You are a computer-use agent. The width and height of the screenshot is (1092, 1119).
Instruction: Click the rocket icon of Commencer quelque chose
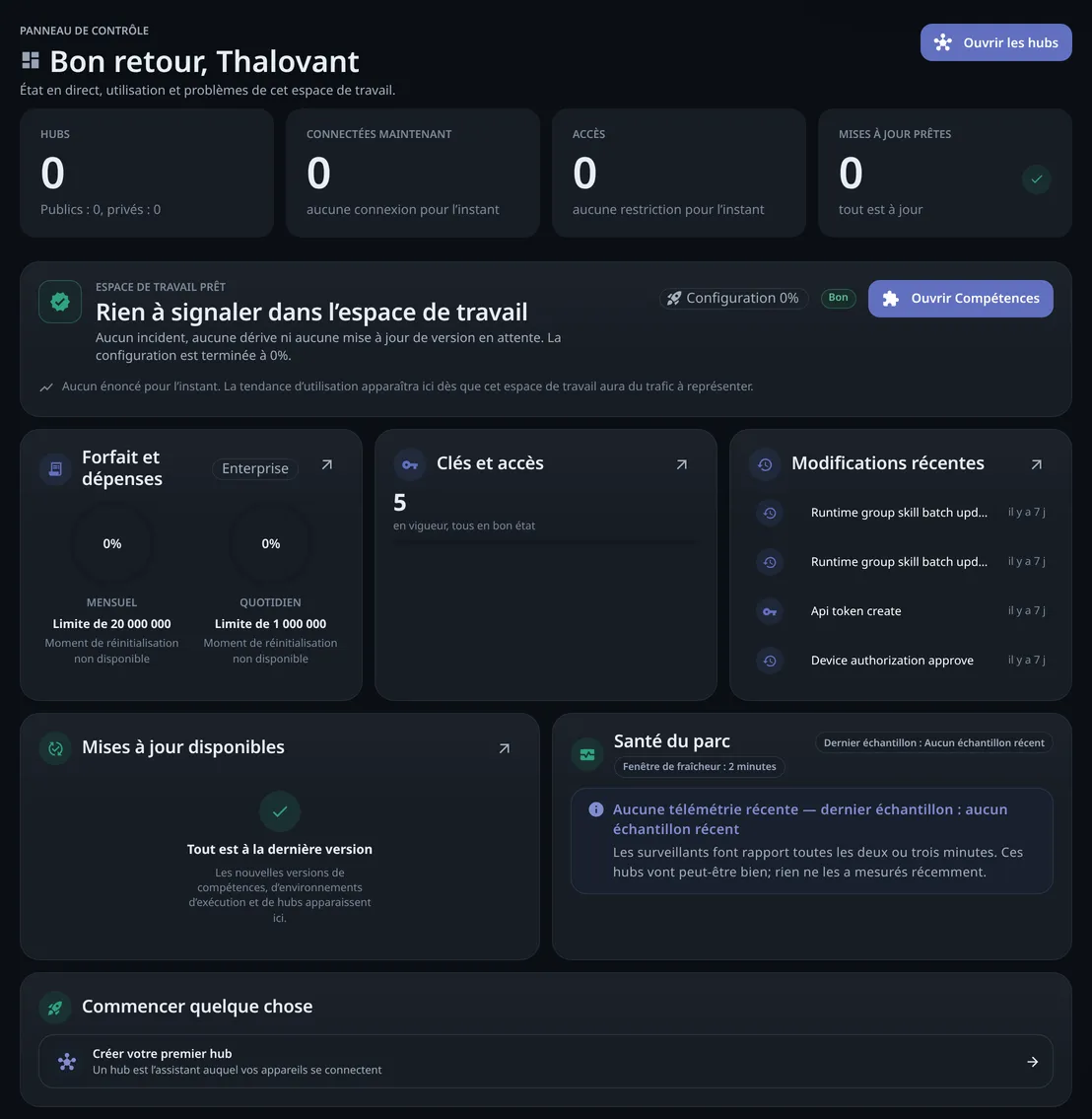55,1008
